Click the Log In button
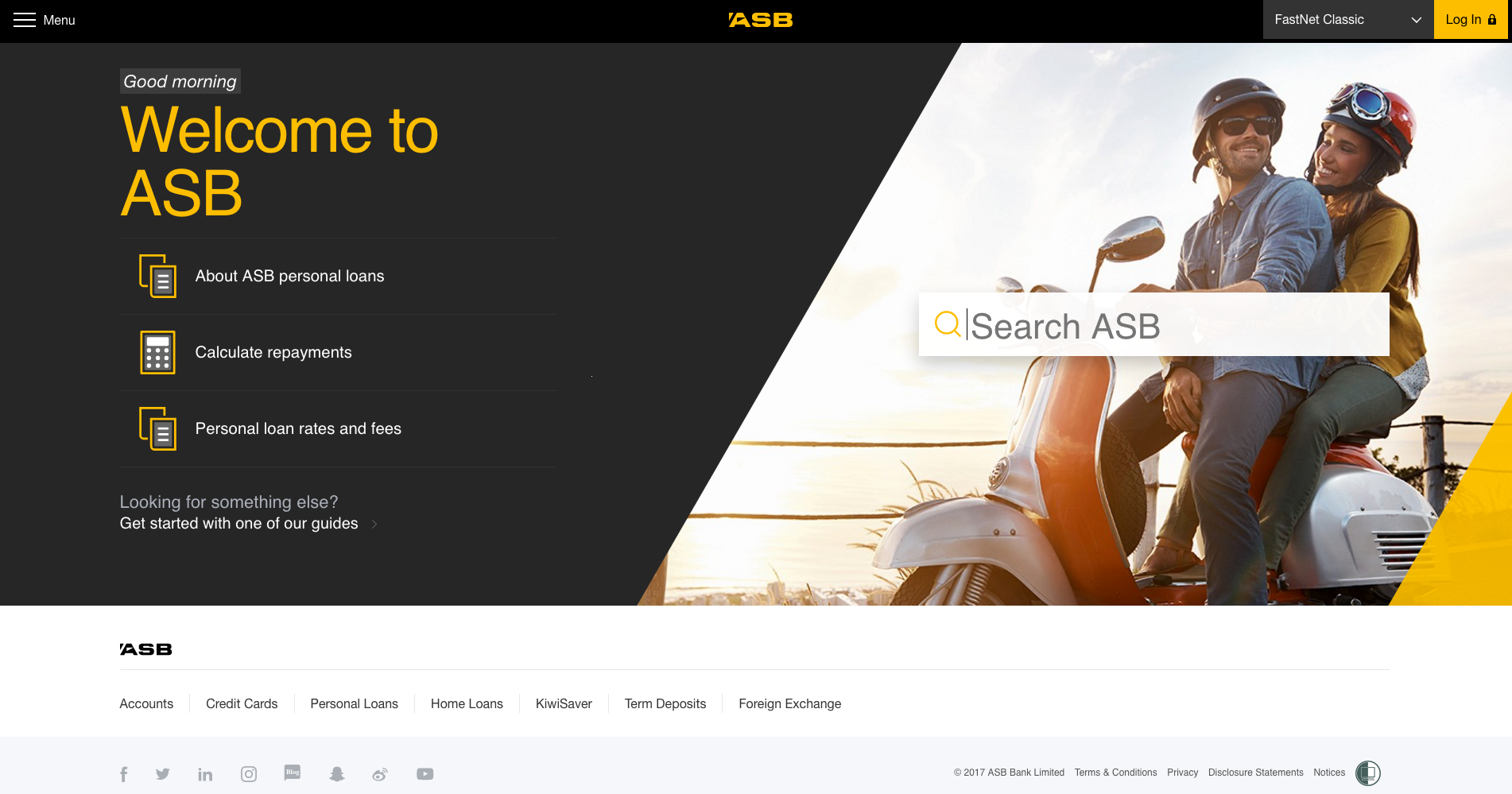The height and width of the screenshot is (794, 1512). (1471, 20)
